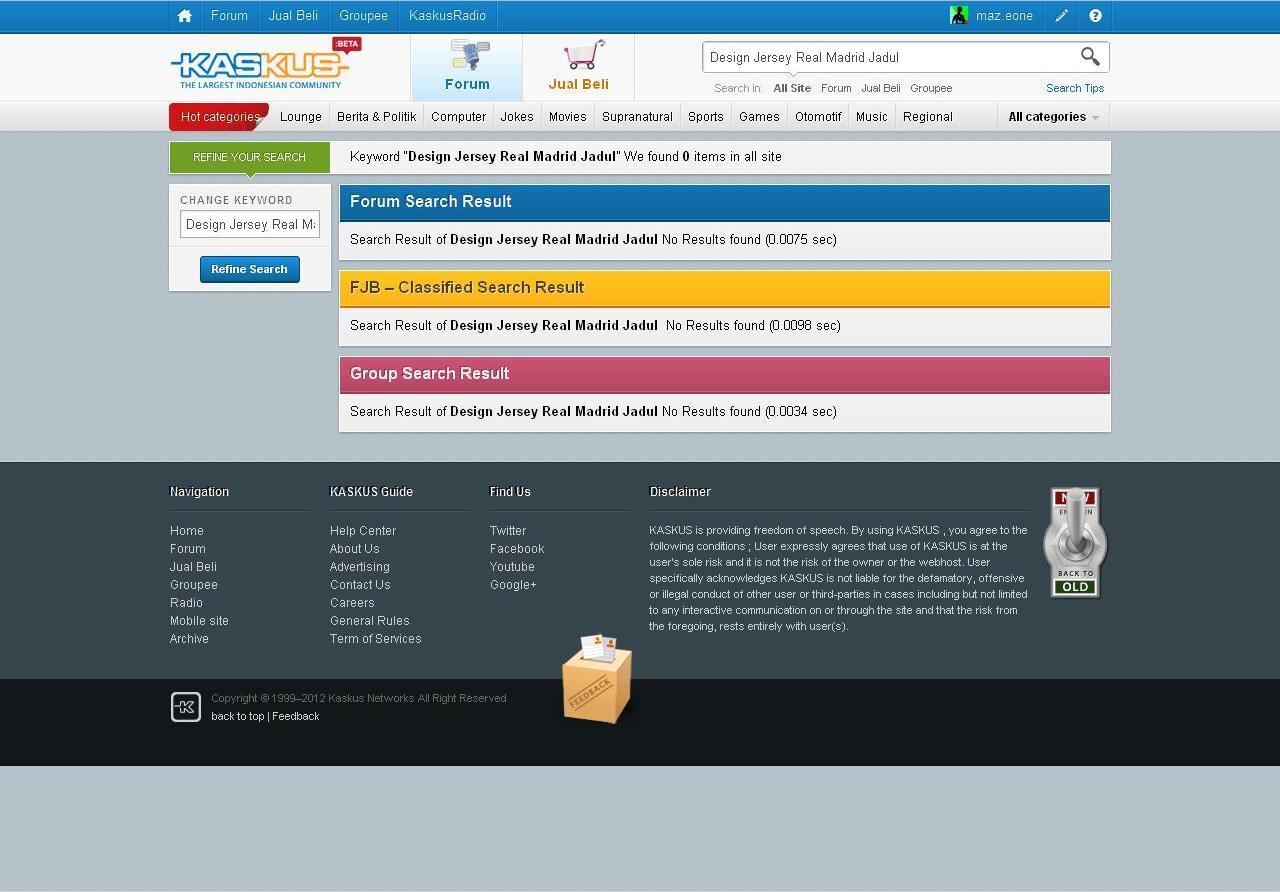Open the Supranatural category
Screen dimensions: 1280x892
pos(637,117)
